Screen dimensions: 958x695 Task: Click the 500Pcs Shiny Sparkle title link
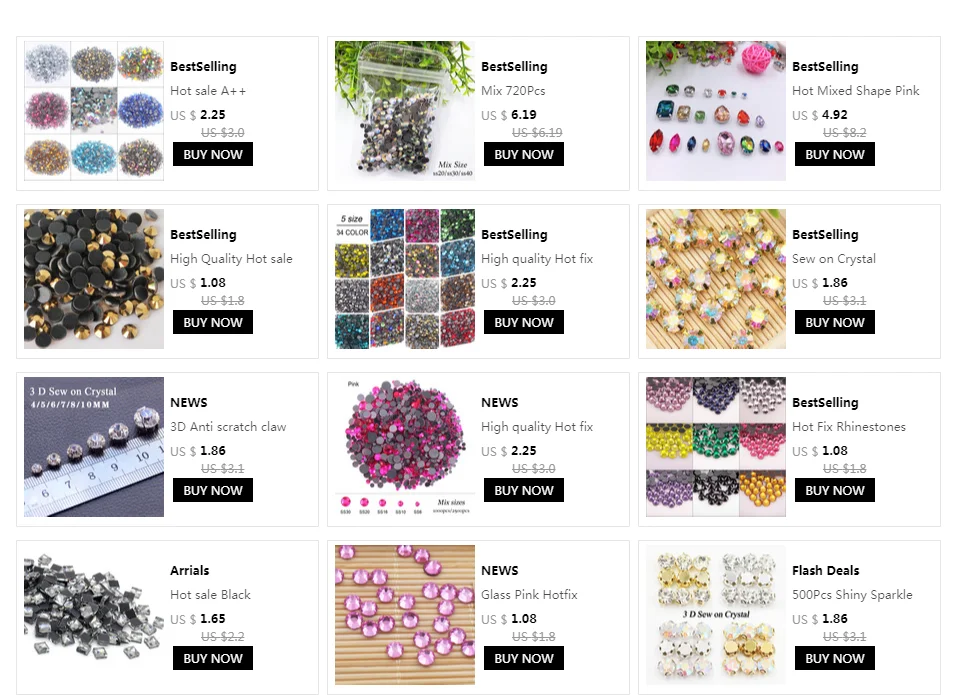852,595
